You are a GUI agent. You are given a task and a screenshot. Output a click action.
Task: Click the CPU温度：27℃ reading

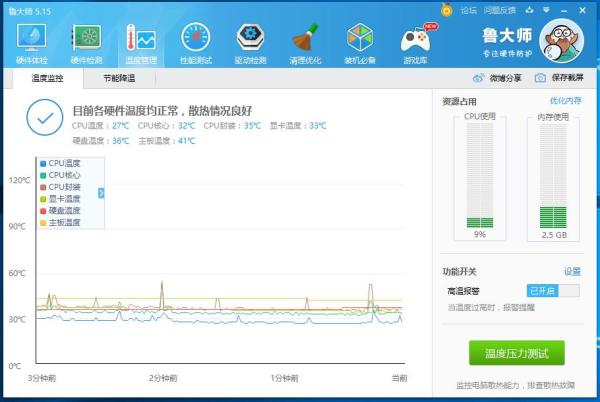pyautogui.click(x=101, y=125)
